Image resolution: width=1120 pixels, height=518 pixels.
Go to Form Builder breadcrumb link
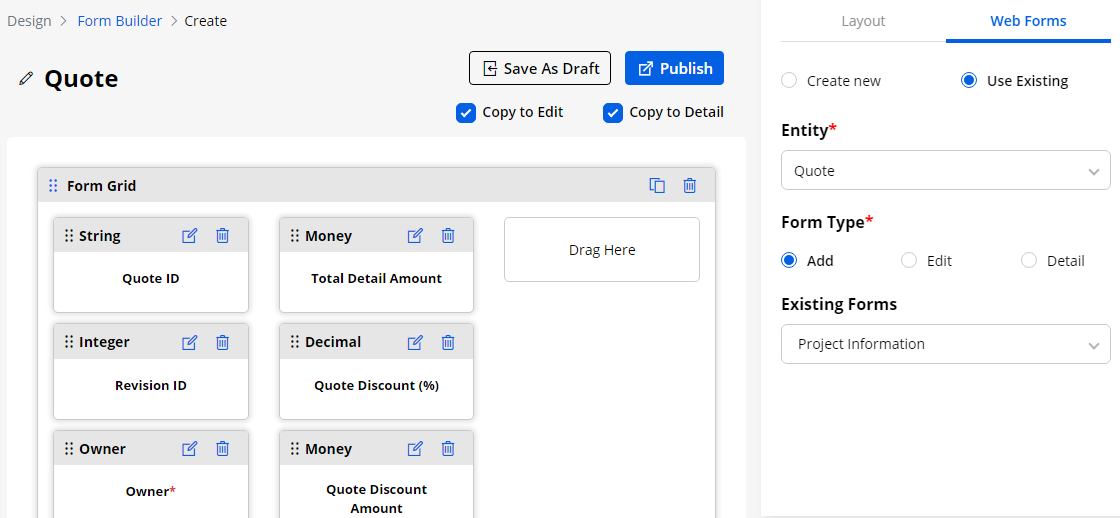[x=119, y=21]
